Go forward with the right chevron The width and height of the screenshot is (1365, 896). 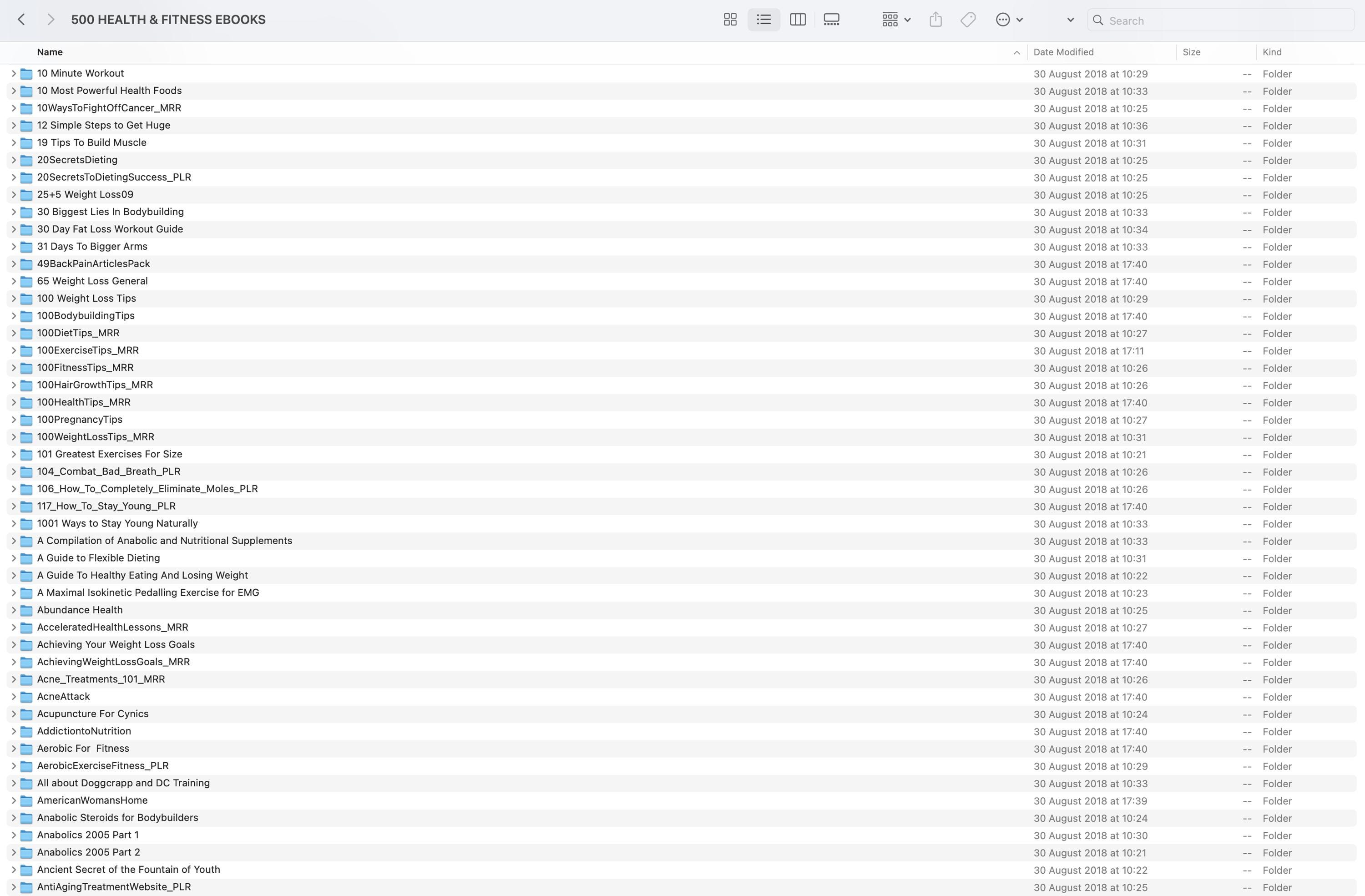pyautogui.click(x=51, y=20)
